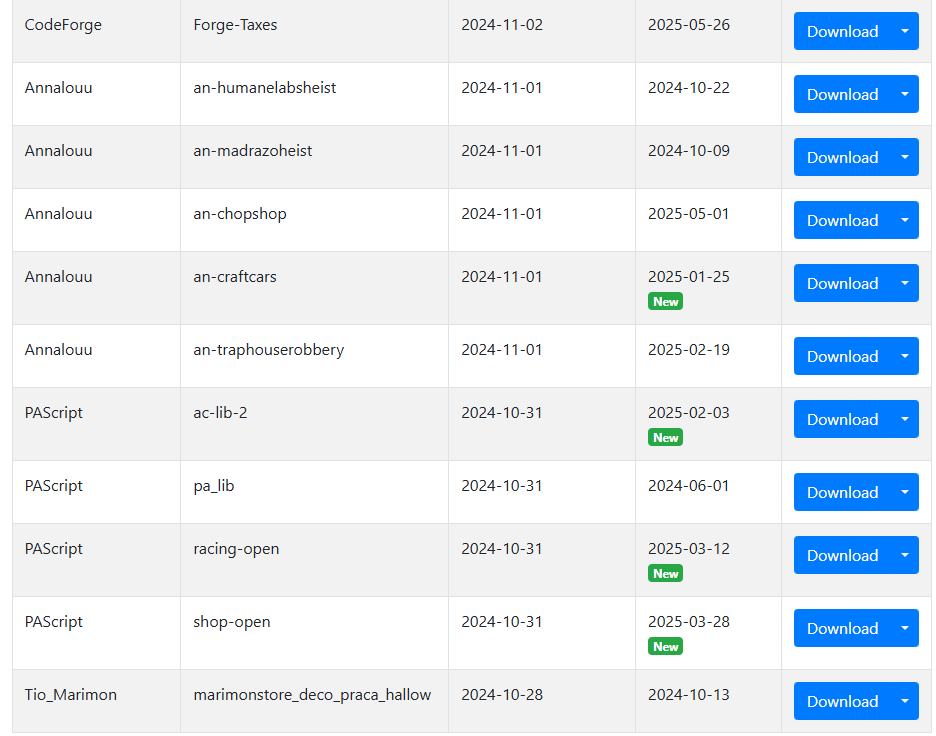Image resolution: width=936 pixels, height=736 pixels.
Task: Click date 2025-02-19 in an-traphouserobbery row
Action: point(689,350)
